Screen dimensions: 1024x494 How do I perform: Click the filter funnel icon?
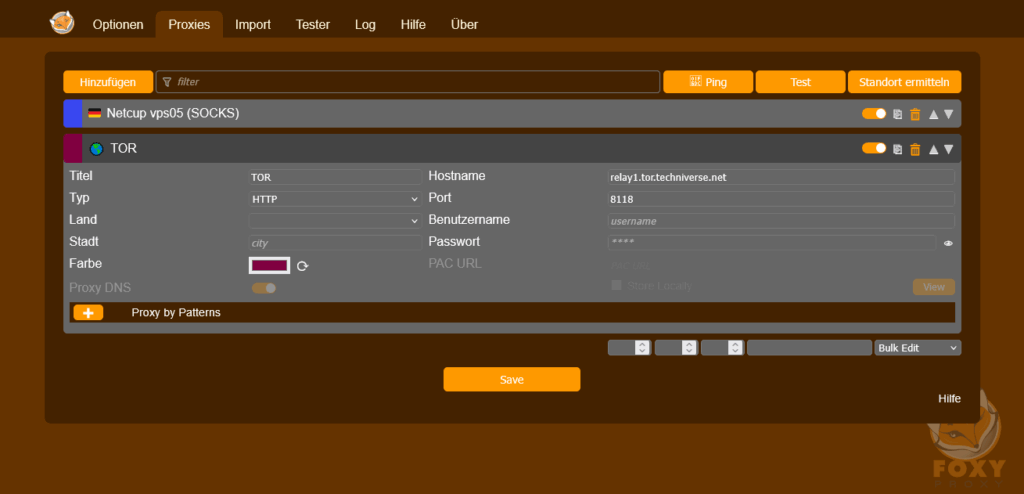click(167, 82)
